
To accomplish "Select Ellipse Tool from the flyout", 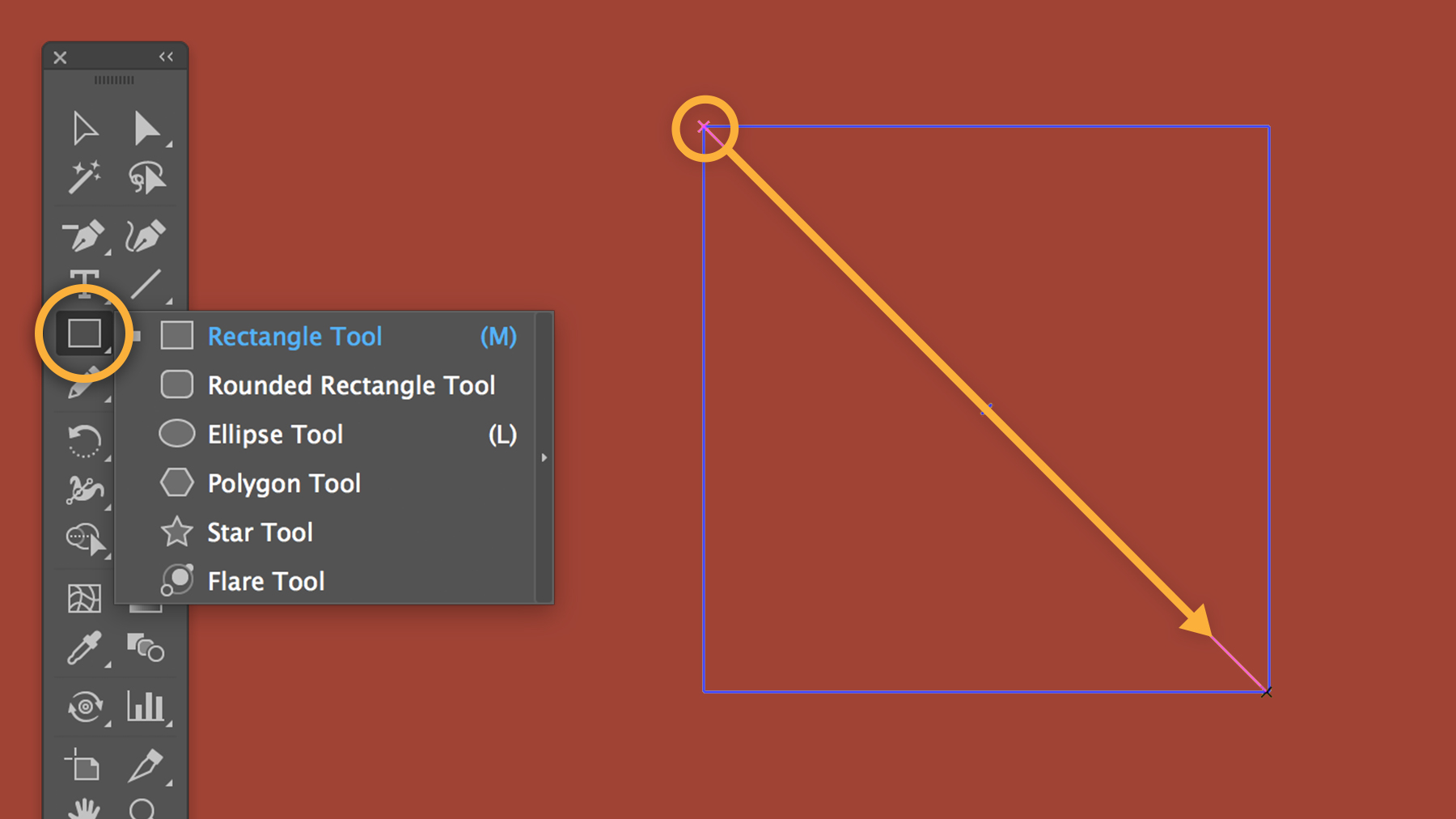I will (x=275, y=435).
